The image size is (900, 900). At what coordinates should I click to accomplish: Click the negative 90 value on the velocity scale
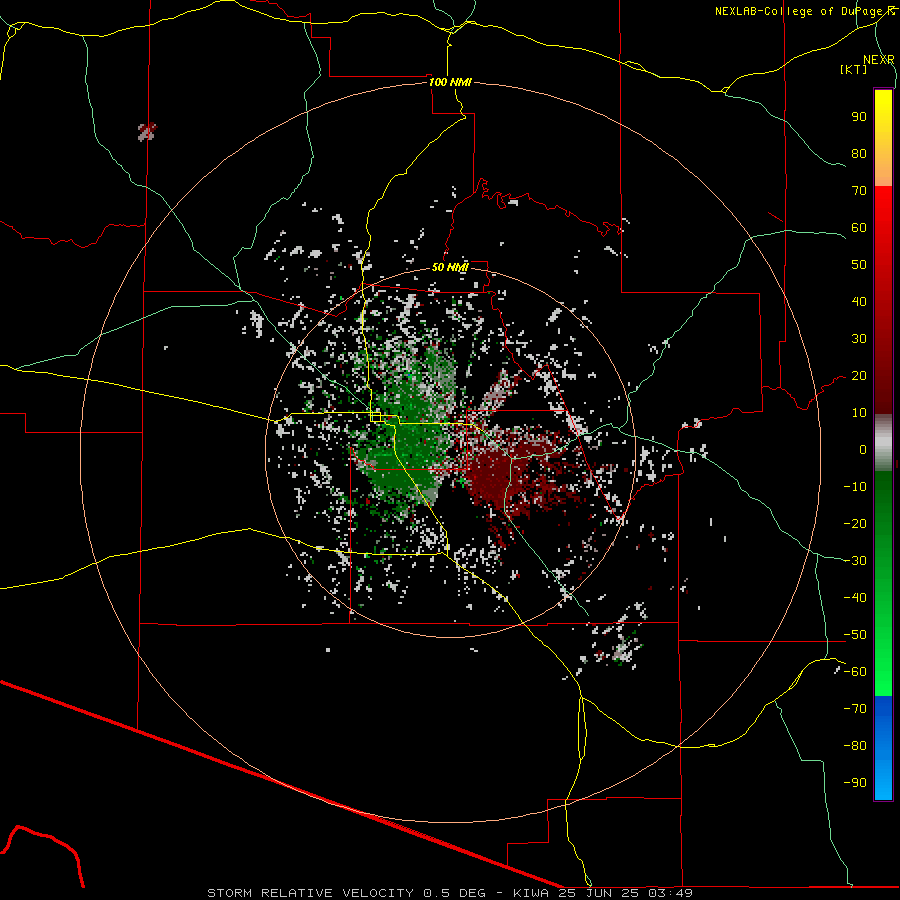855,783
